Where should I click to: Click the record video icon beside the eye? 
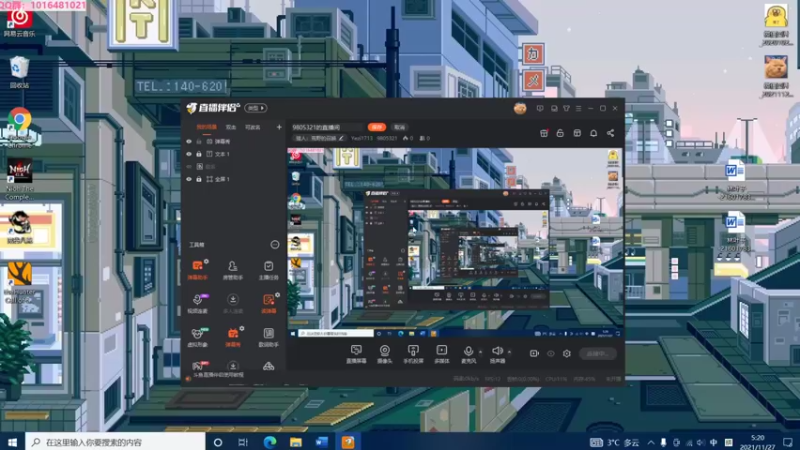534,353
